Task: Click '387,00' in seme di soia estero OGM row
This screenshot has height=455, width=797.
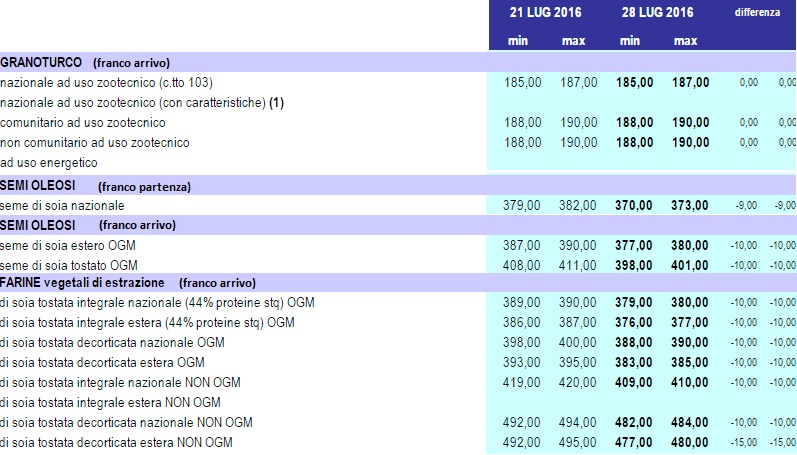Action: pos(522,246)
